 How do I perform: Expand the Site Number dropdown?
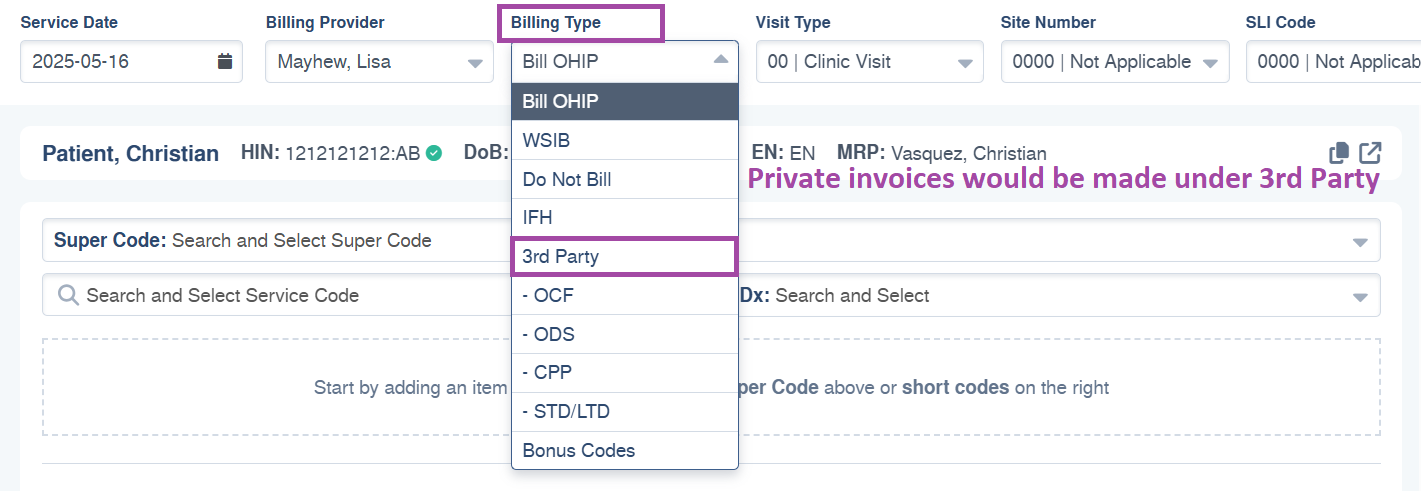pyautogui.click(x=1115, y=62)
